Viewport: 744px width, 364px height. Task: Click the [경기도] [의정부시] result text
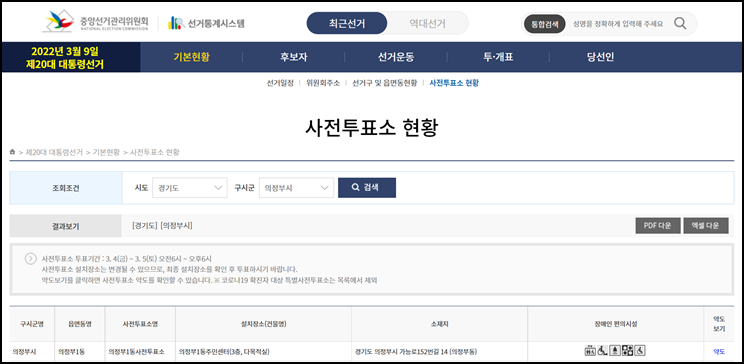pyautogui.click(x=162, y=226)
